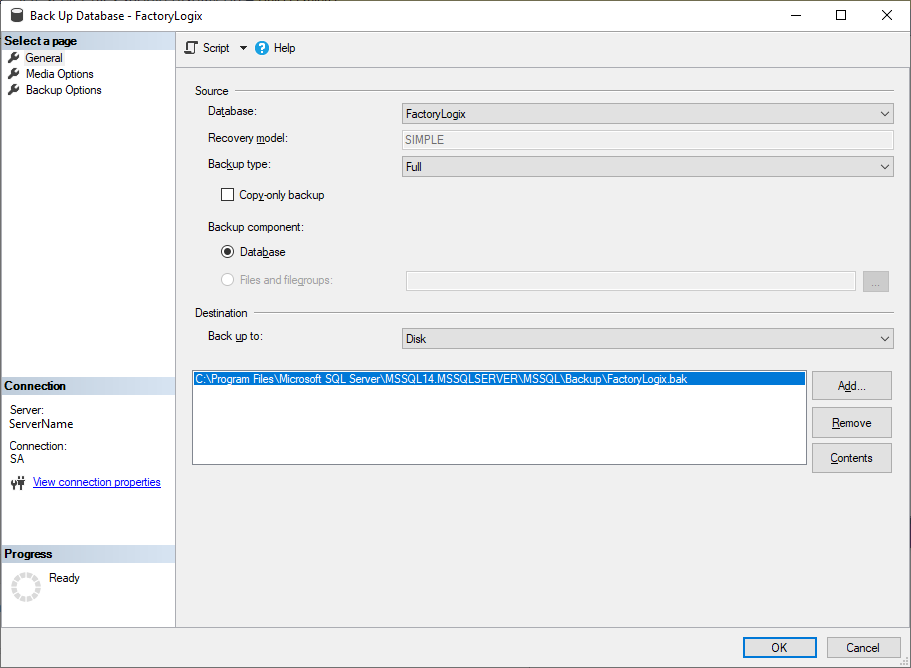Click the connection properties plug icon
Viewport: 911px width, 668px height.
point(18,482)
